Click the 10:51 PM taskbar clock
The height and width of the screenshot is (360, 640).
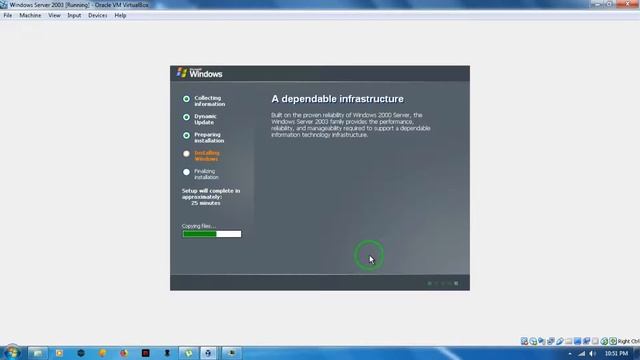click(x=616, y=353)
